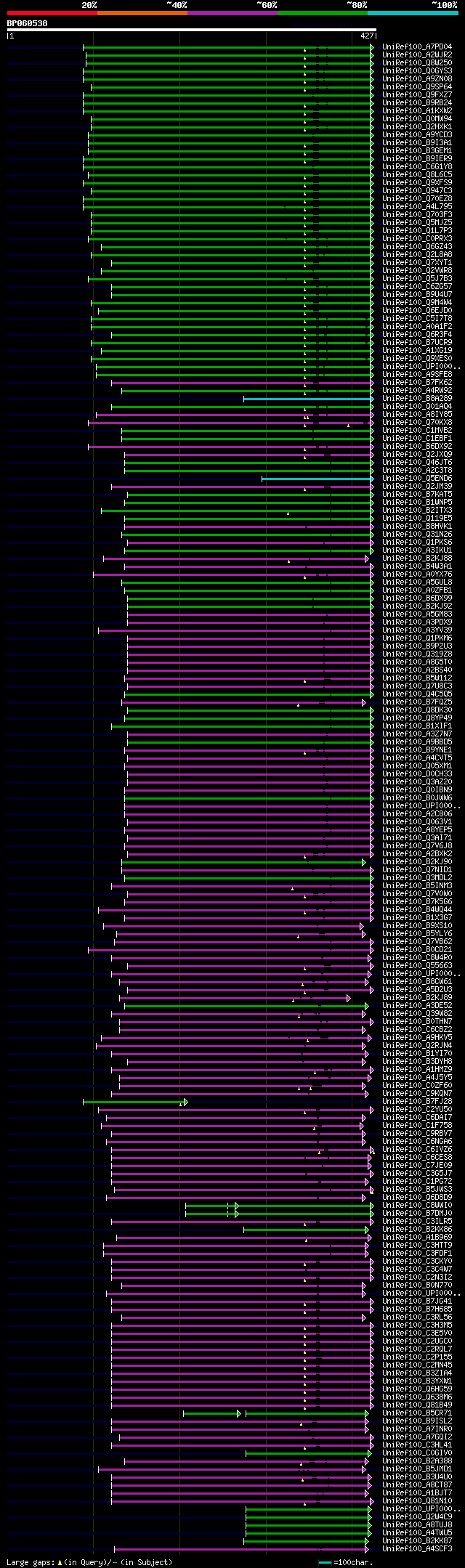
Task: Select the UniRef100_B3GEM1 label
Action: [417, 151]
